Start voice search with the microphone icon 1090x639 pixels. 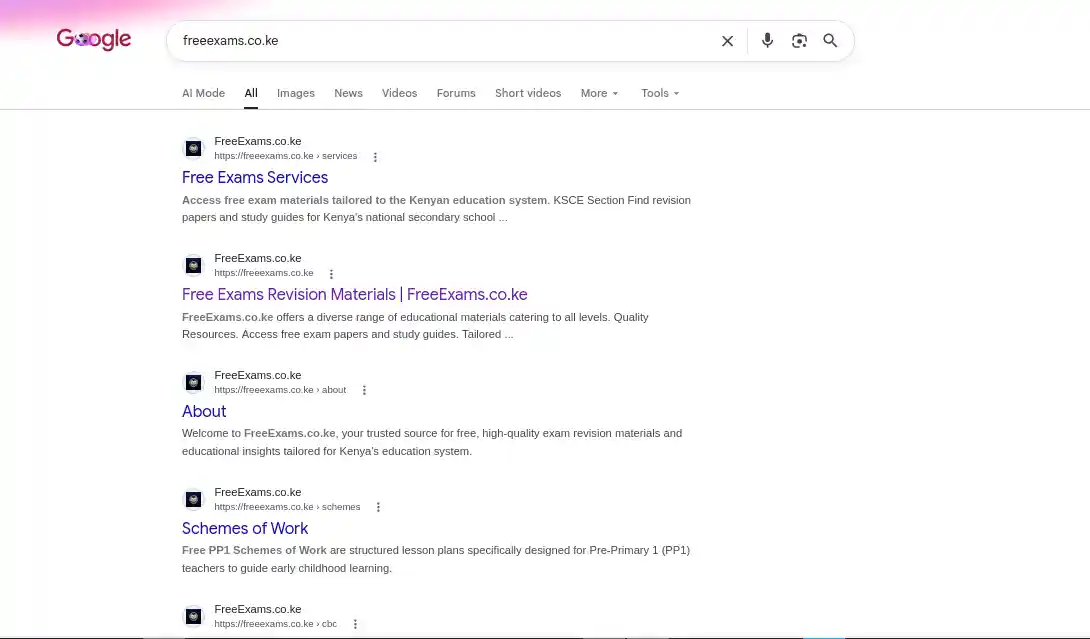(x=767, y=40)
